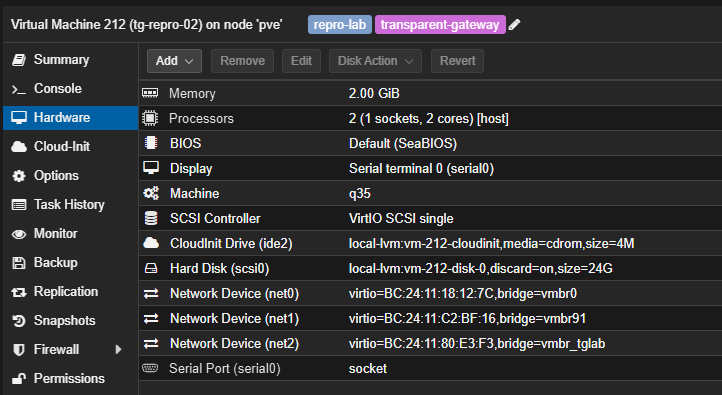Select the net0 value with bridge=vmbr0

pyautogui.click(x=463, y=293)
